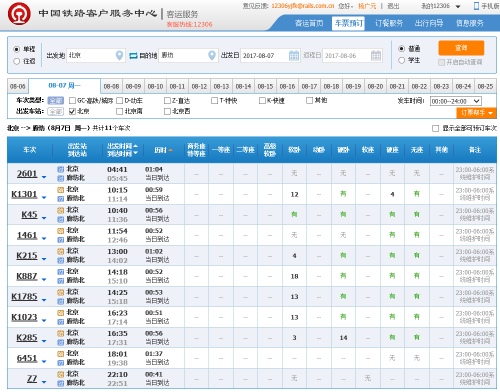Click the departure date field 2017-08-07
Viewport: 500px width, 392px height.
[x=270, y=55]
